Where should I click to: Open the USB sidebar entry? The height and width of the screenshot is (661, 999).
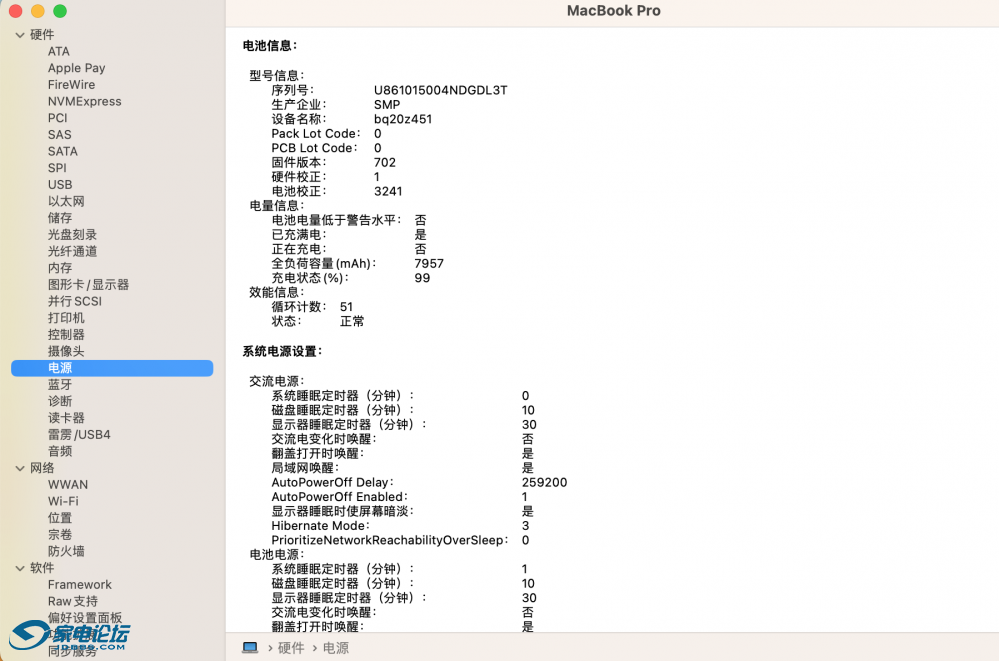[60, 184]
